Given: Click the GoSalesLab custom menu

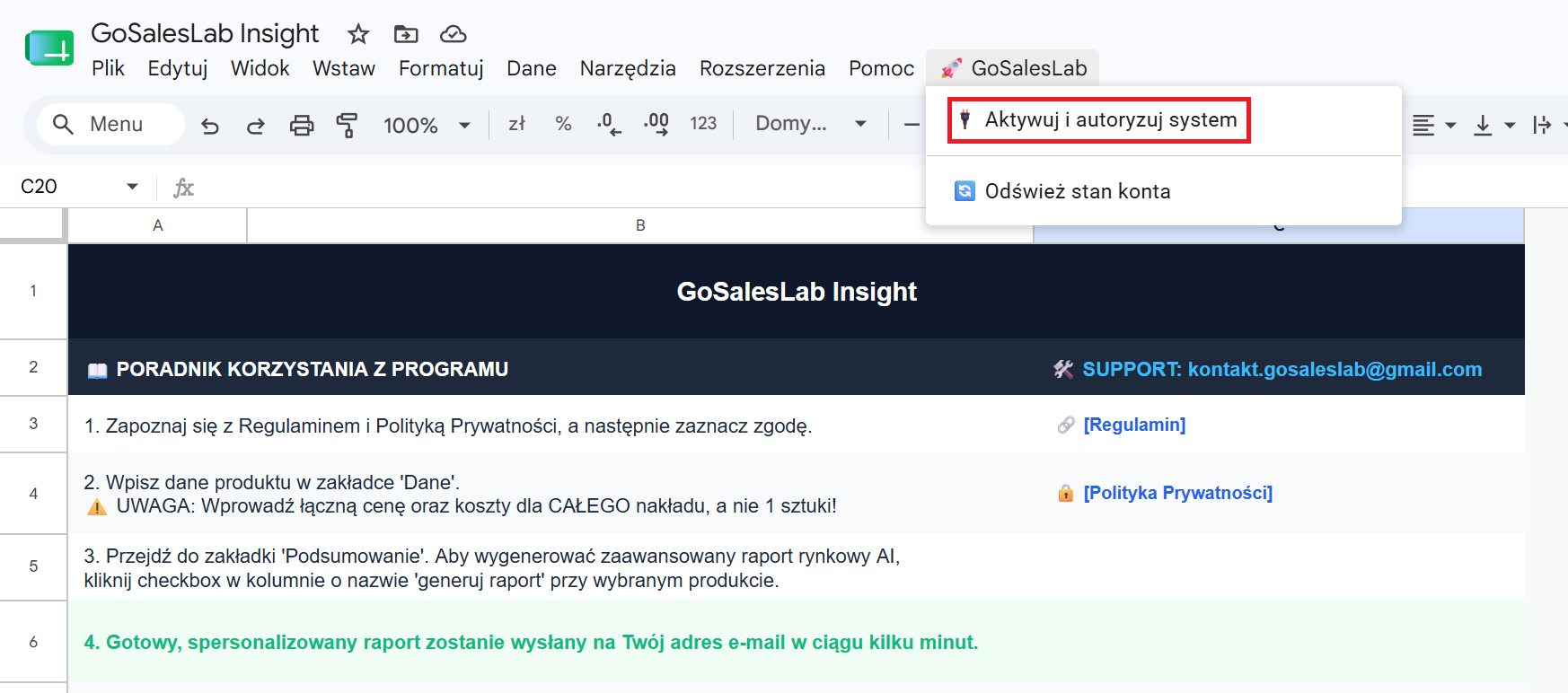Looking at the screenshot, I should click(x=1013, y=68).
